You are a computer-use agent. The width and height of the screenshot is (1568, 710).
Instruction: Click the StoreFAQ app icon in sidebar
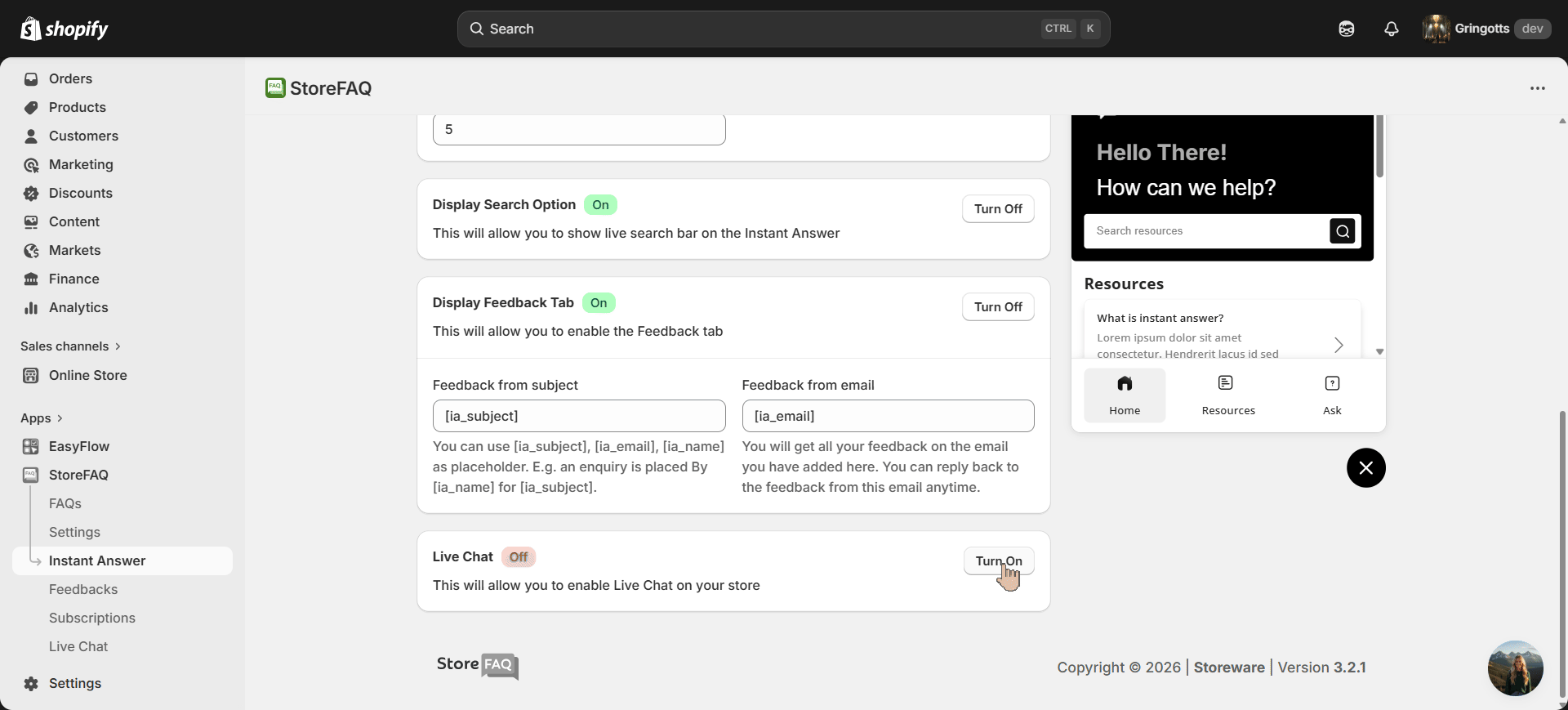click(x=31, y=475)
